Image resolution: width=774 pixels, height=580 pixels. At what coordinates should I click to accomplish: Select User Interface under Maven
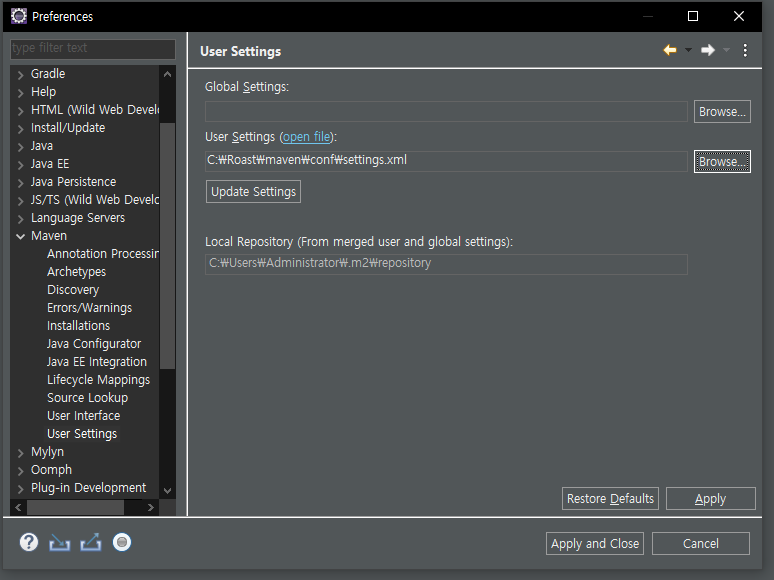coord(83,416)
